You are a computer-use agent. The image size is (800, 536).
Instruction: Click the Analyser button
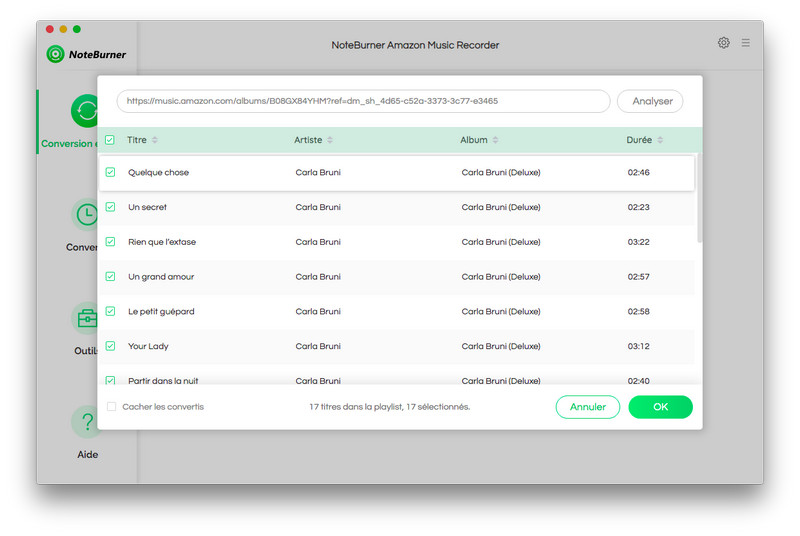[650, 101]
